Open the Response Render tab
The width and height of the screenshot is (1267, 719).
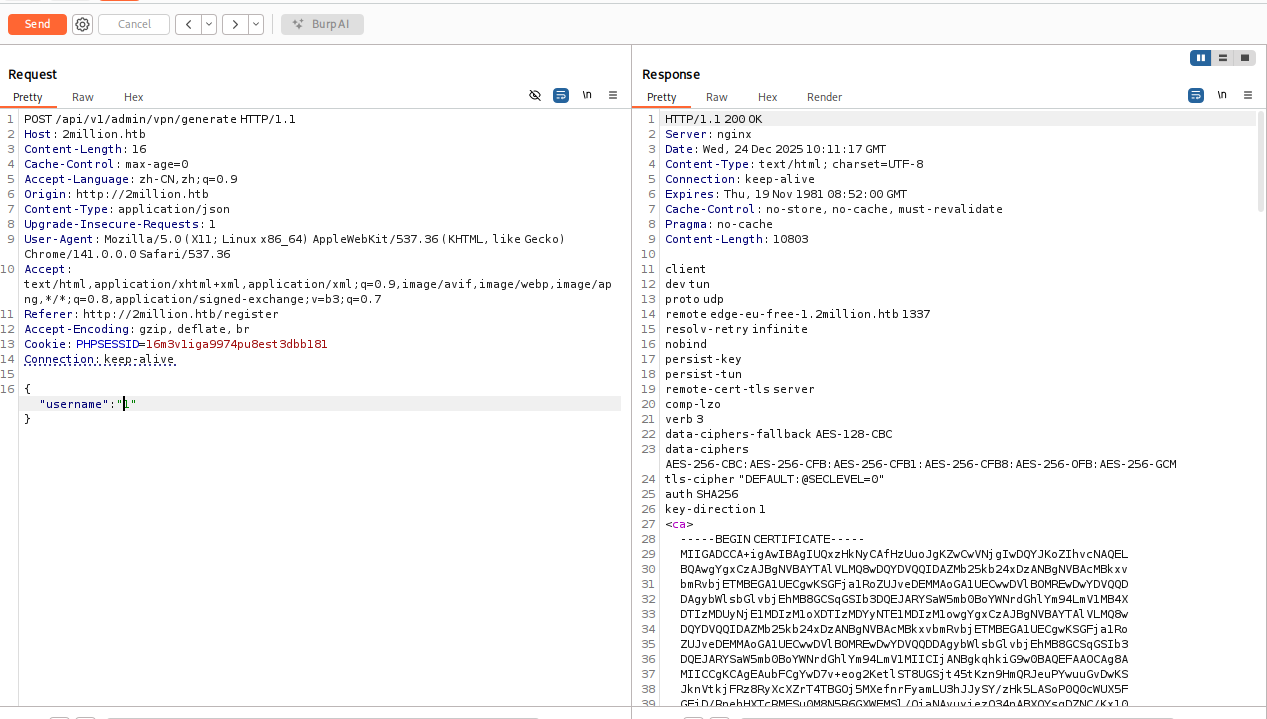click(824, 97)
